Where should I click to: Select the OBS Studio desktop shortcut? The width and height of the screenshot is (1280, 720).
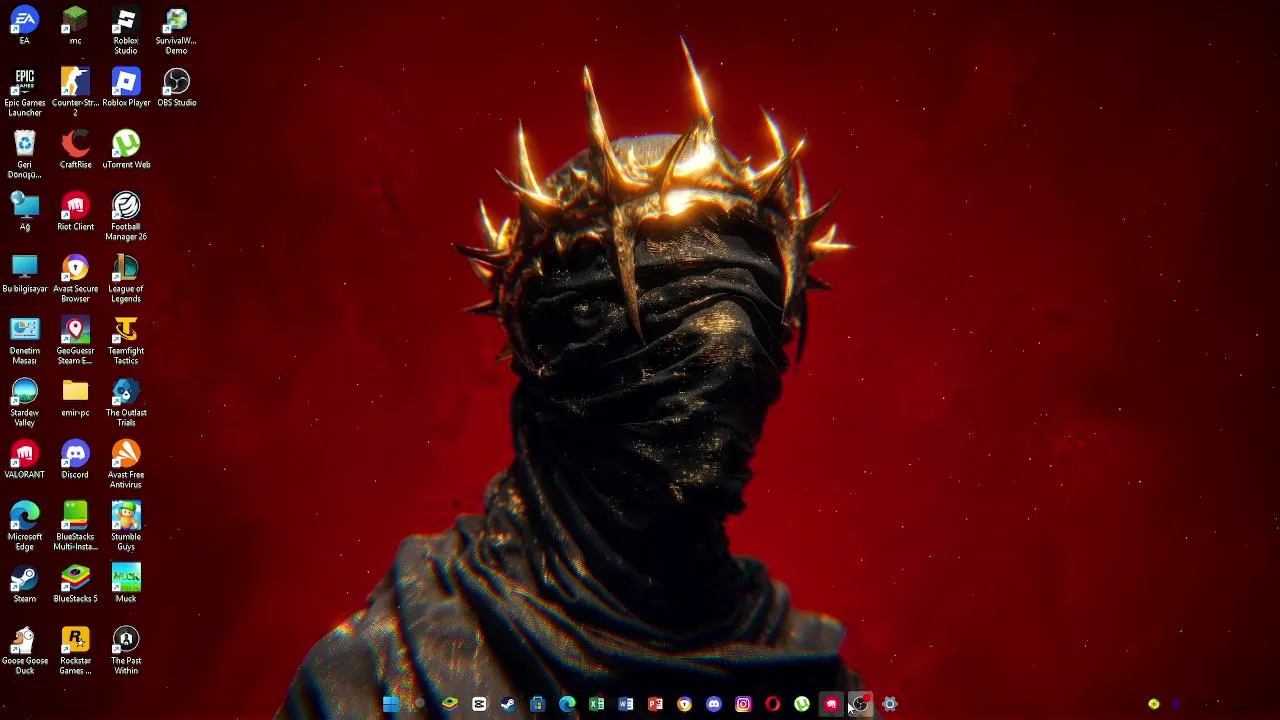click(176, 89)
